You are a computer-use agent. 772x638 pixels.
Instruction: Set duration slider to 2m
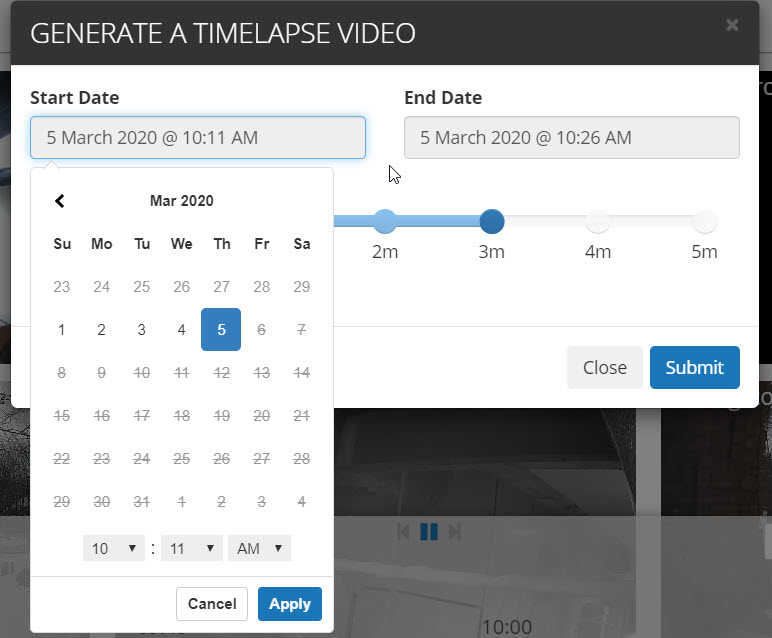pos(385,221)
